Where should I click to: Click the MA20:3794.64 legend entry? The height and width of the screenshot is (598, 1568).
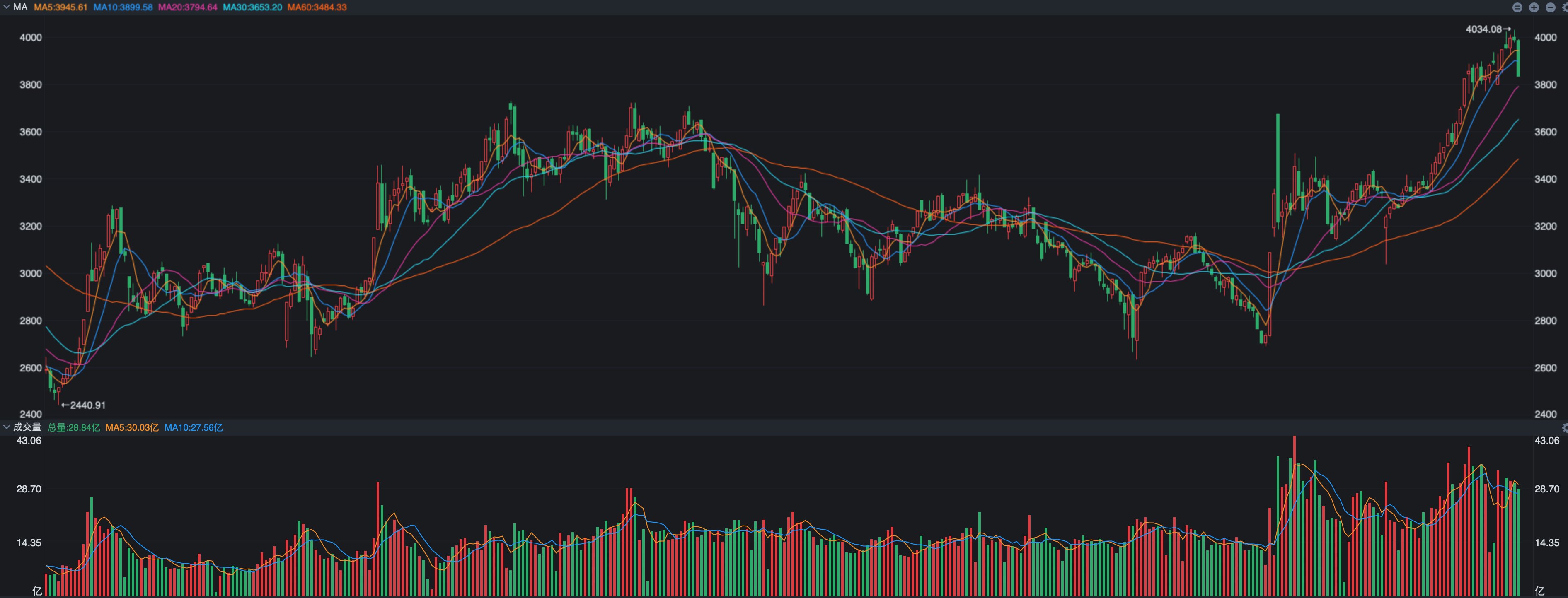pyautogui.click(x=187, y=7)
